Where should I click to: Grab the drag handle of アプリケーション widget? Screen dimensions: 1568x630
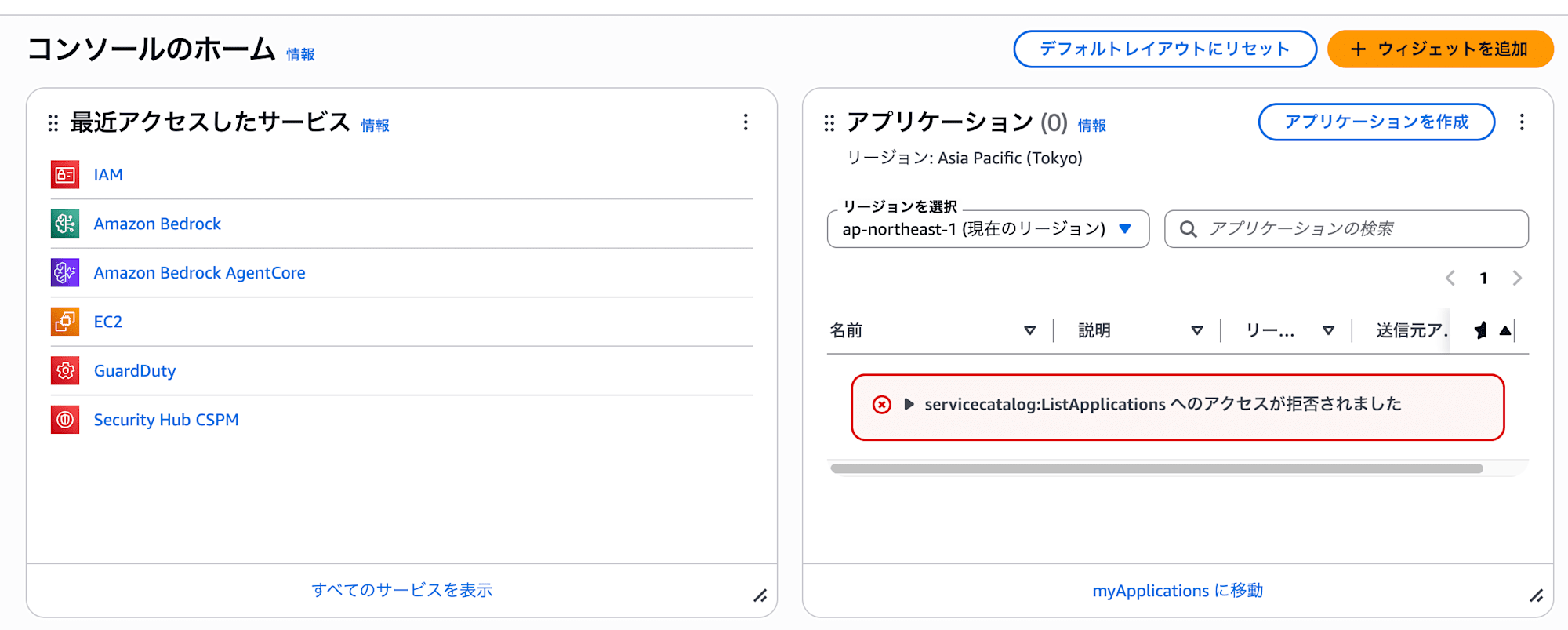click(x=829, y=122)
